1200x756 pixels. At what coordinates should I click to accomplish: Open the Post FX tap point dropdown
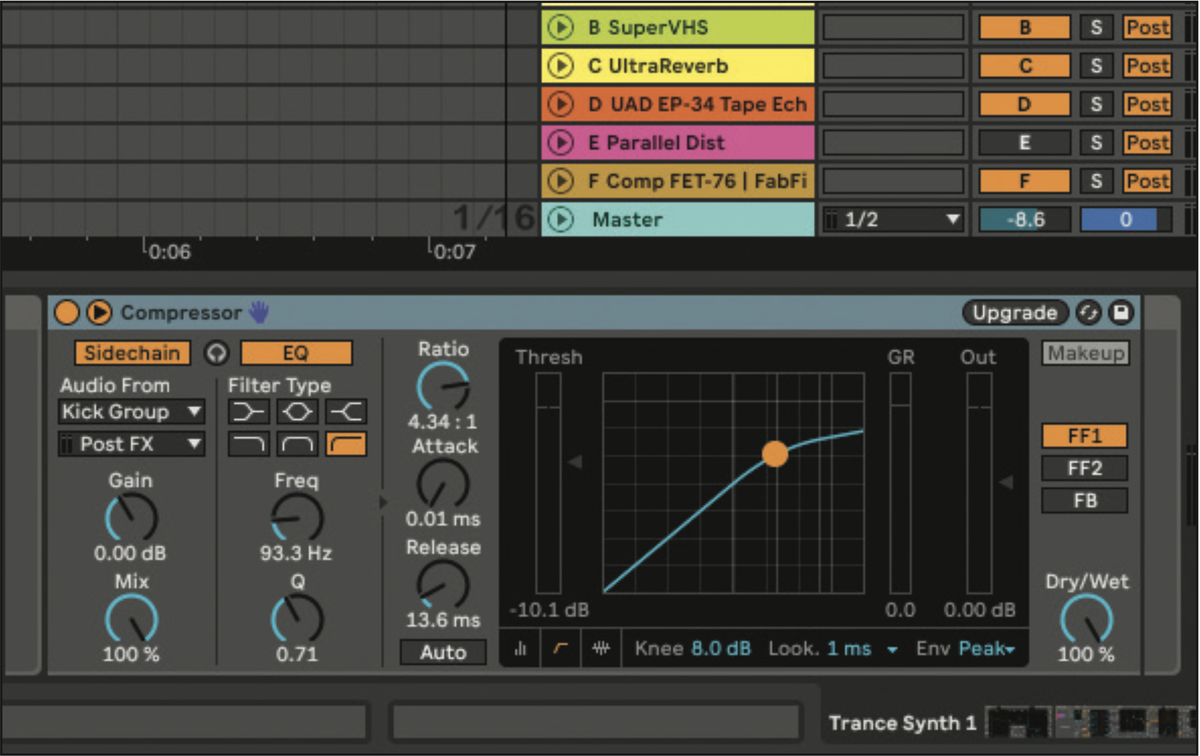click(130, 444)
